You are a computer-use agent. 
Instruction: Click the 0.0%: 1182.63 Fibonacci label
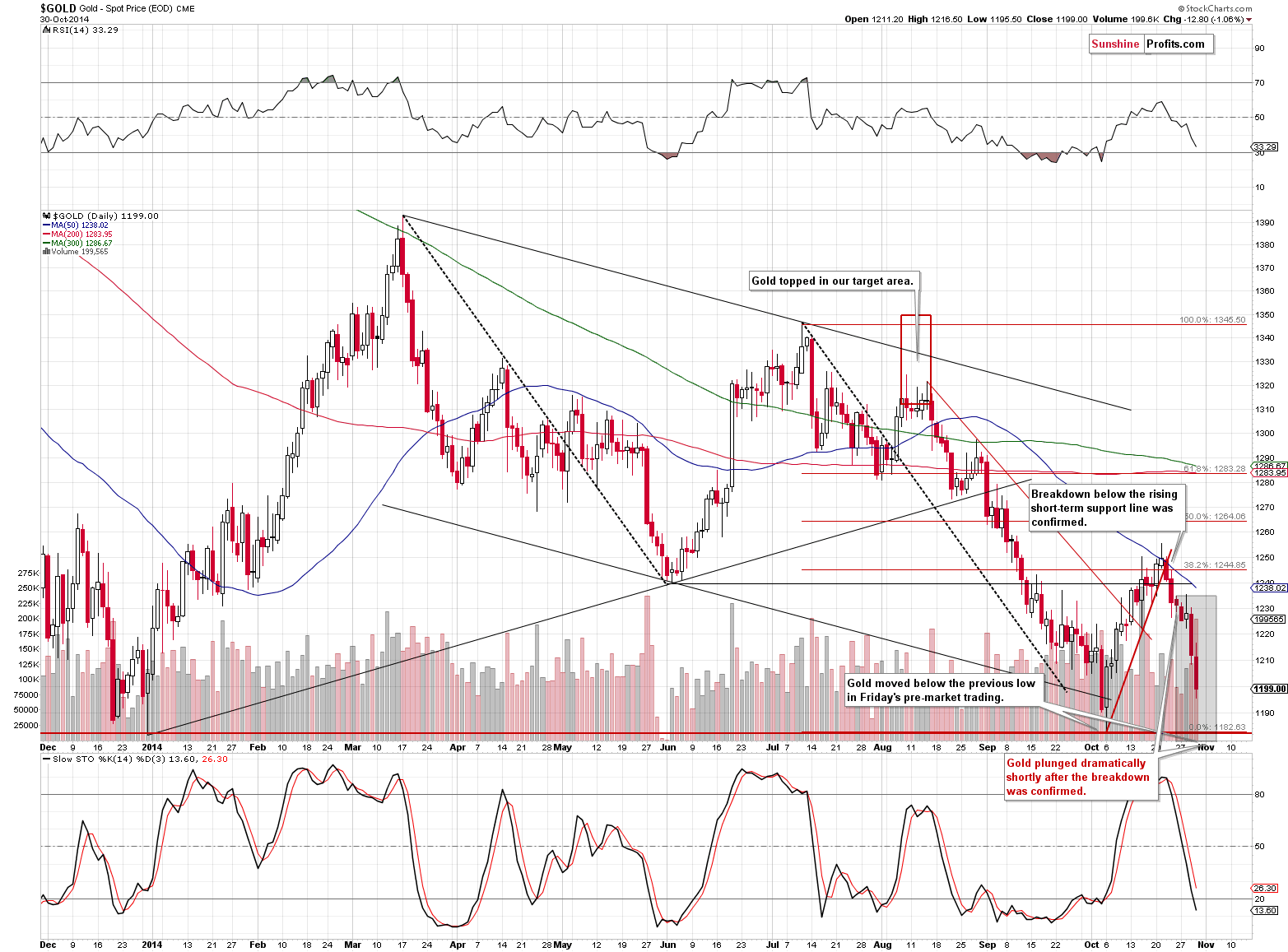(x=1217, y=727)
